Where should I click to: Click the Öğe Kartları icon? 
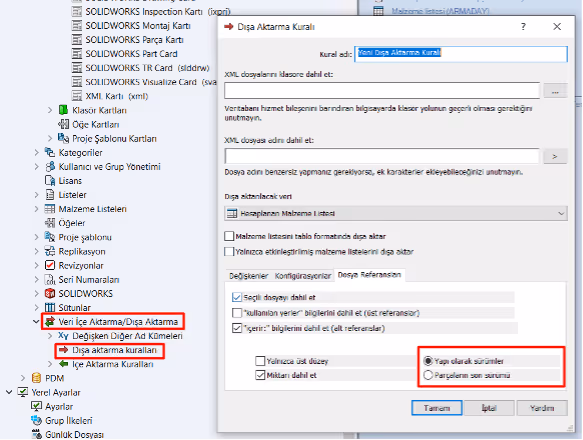pyautogui.click(x=64, y=124)
